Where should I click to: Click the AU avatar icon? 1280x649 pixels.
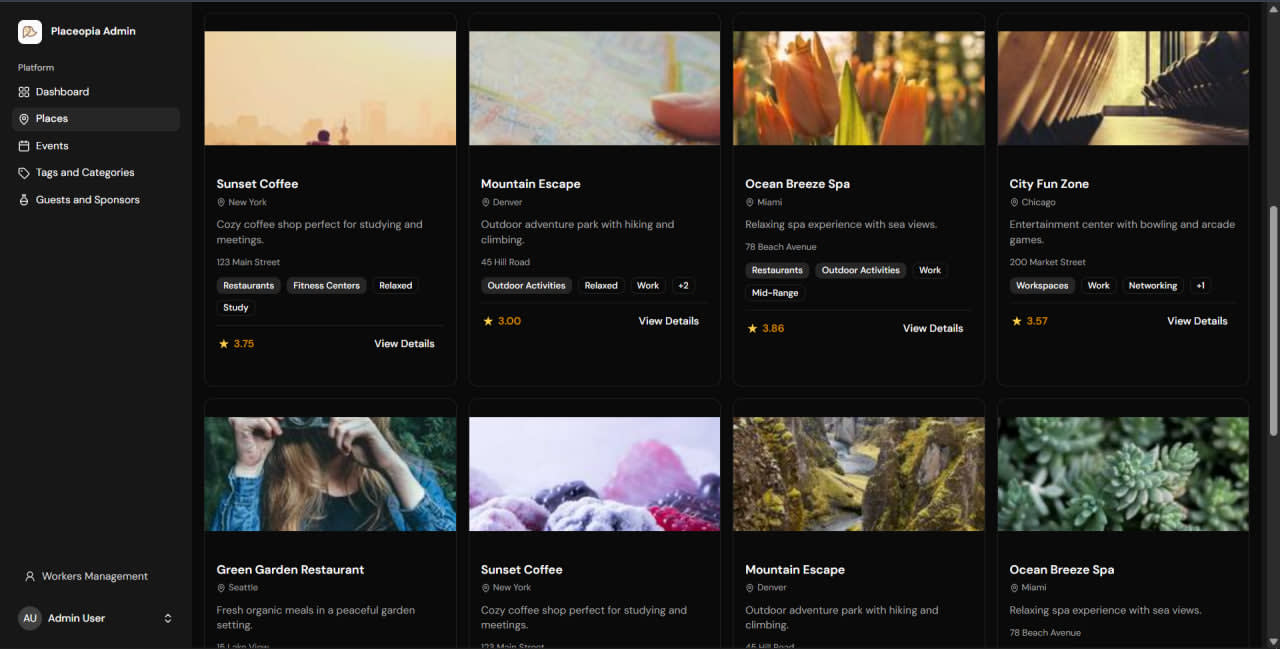(30, 618)
